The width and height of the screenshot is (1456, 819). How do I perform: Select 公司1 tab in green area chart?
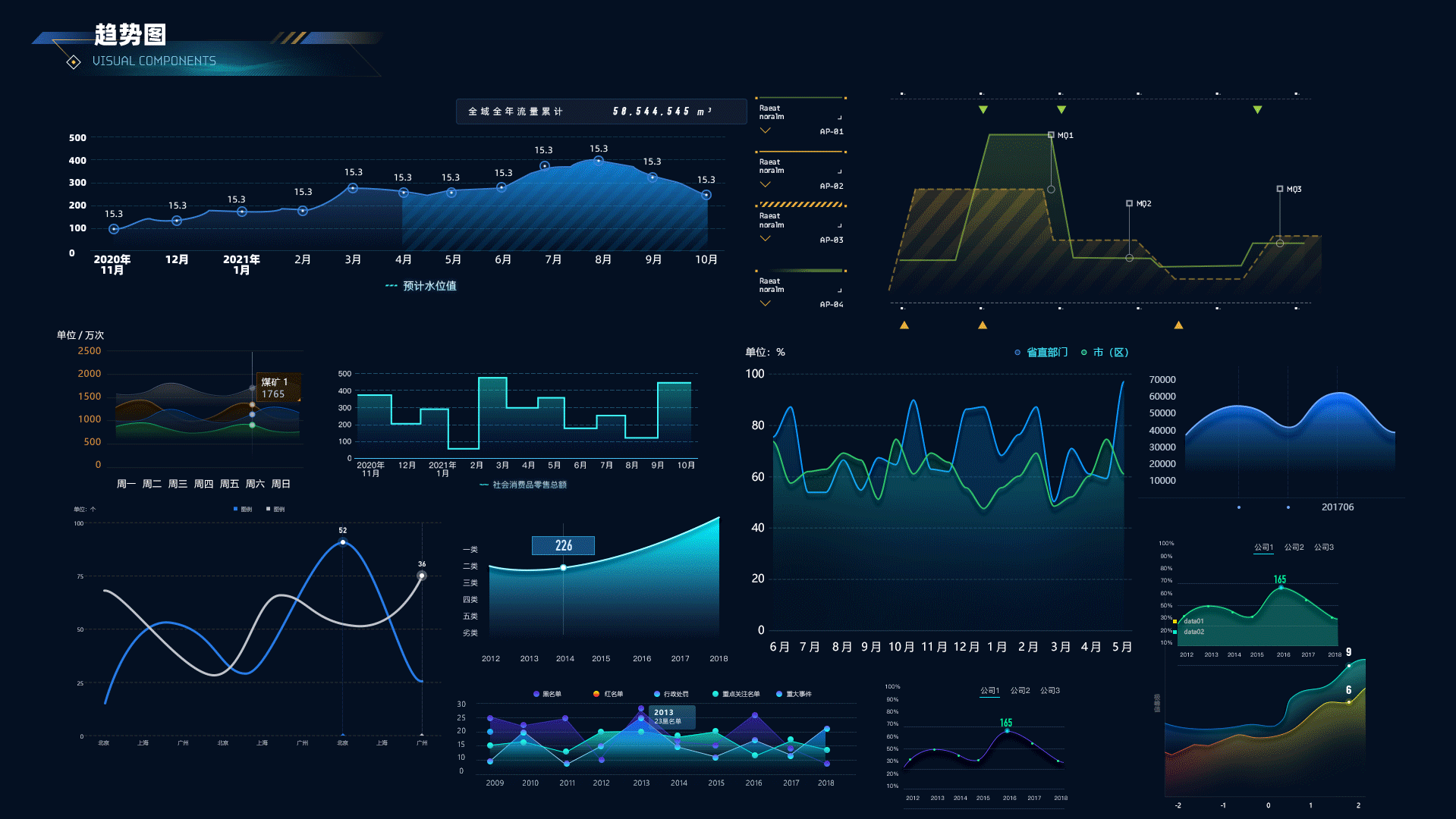click(x=1263, y=547)
